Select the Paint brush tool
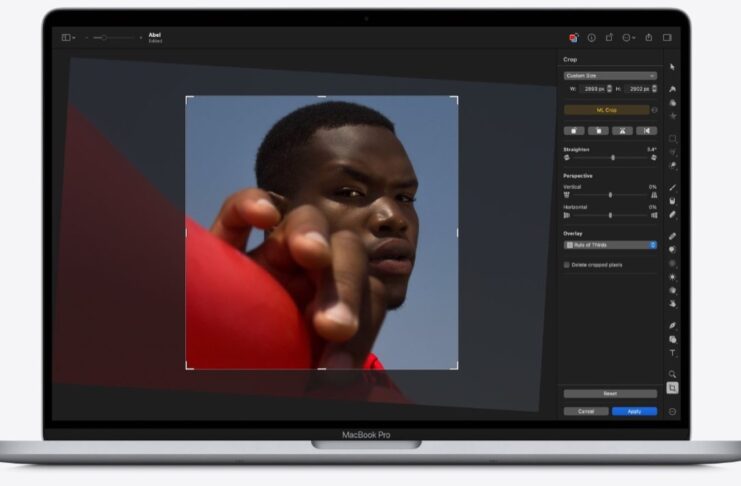 pyautogui.click(x=672, y=188)
